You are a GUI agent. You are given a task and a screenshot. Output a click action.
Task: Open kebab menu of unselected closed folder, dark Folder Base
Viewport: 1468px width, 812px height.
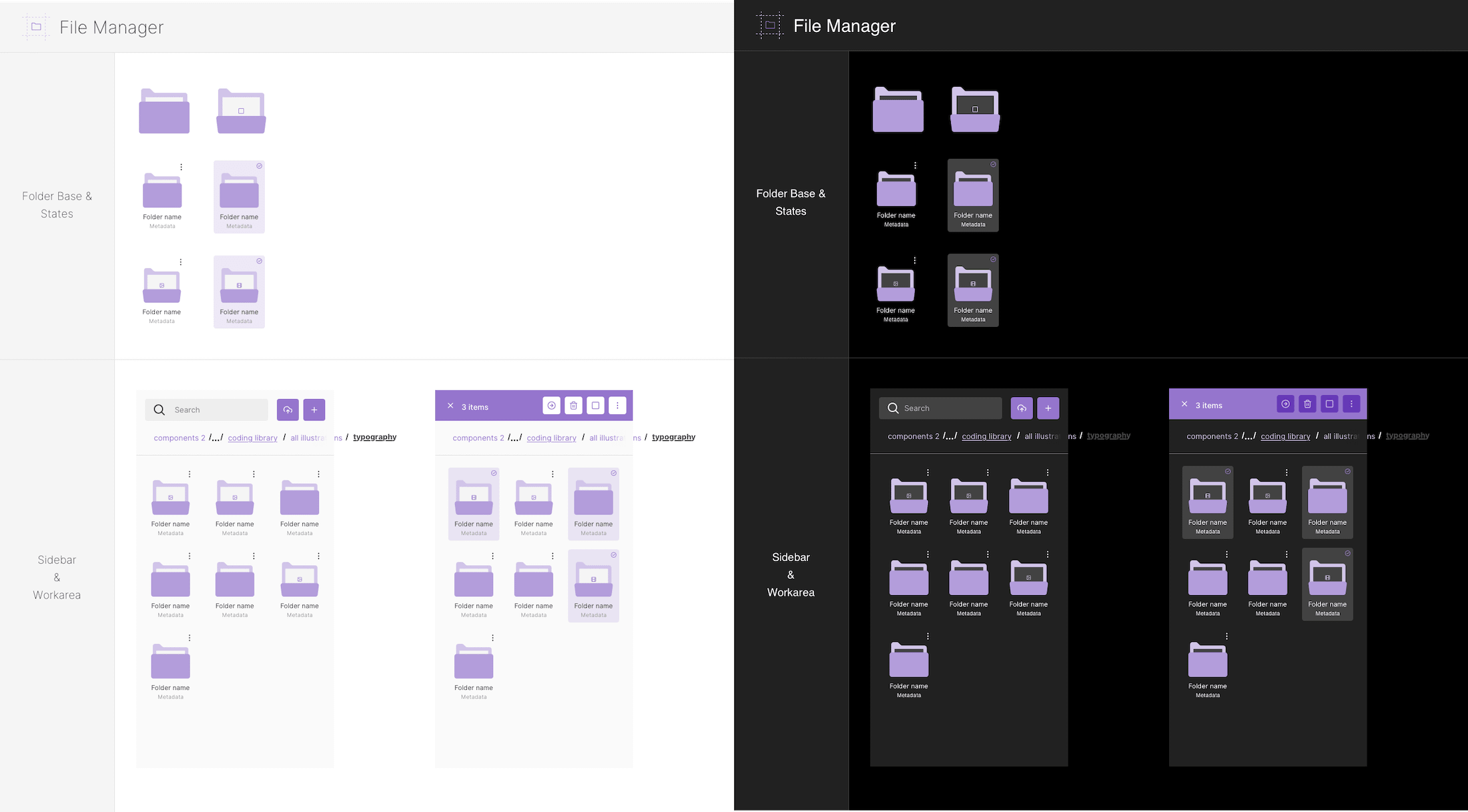(915, 165)
